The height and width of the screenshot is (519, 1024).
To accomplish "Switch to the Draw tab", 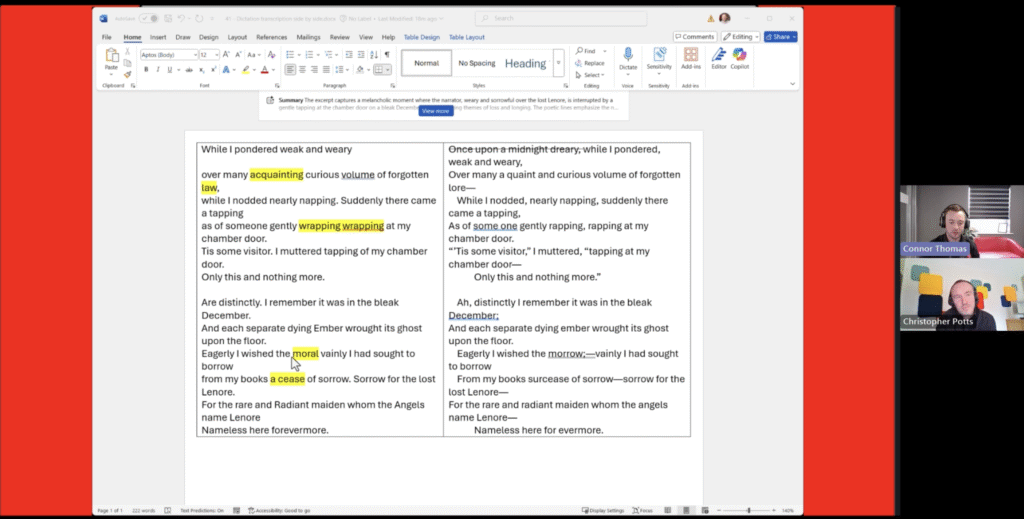I will pyautogui.click(x=183, y=37).
